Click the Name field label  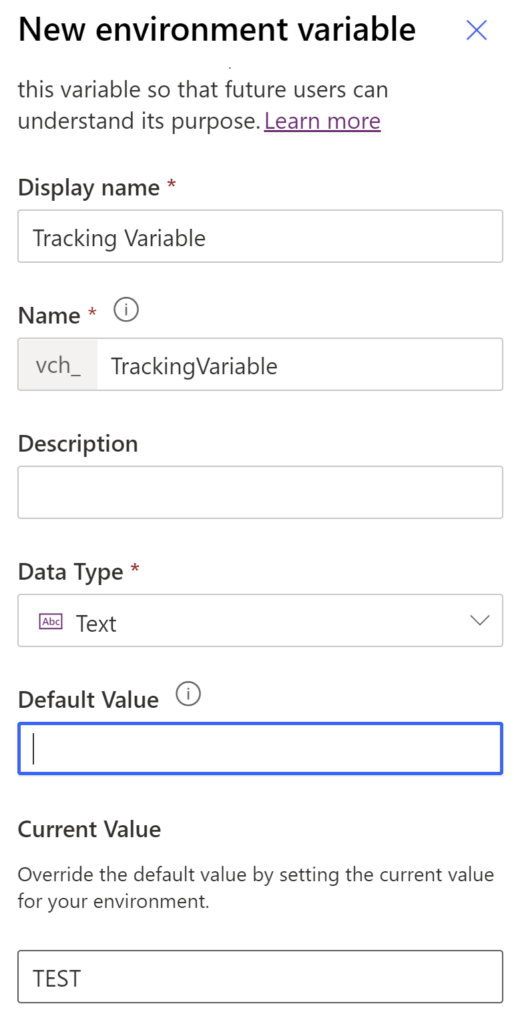click(49, 316)
